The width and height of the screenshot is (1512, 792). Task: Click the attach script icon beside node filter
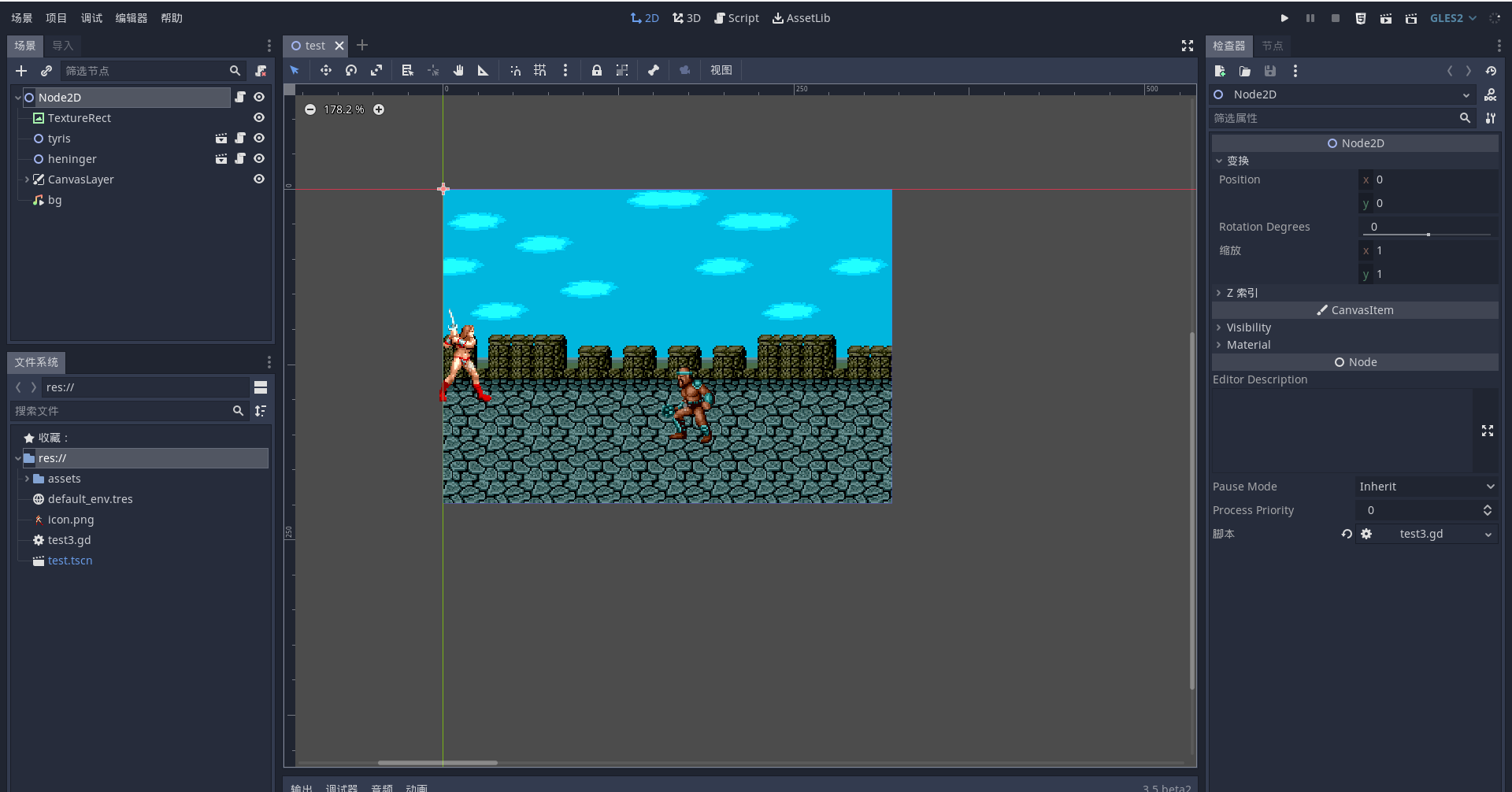tap(261, 71)
